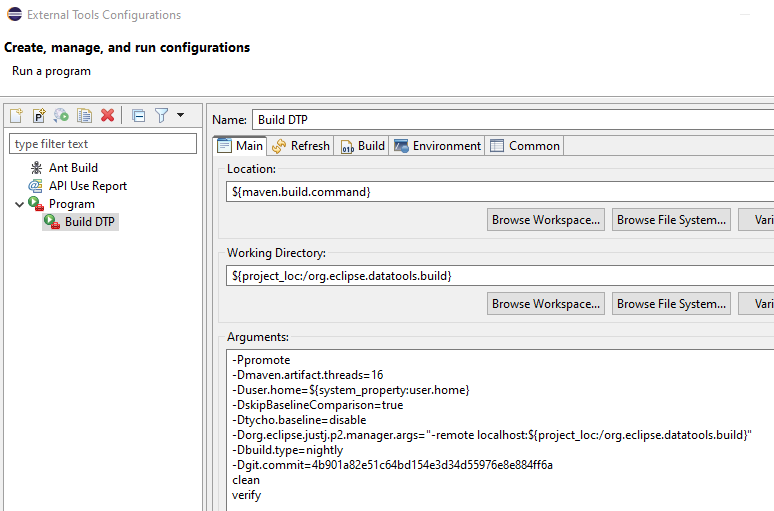
Task: Click the Export launch configuration icon
Action: point(62,116)
